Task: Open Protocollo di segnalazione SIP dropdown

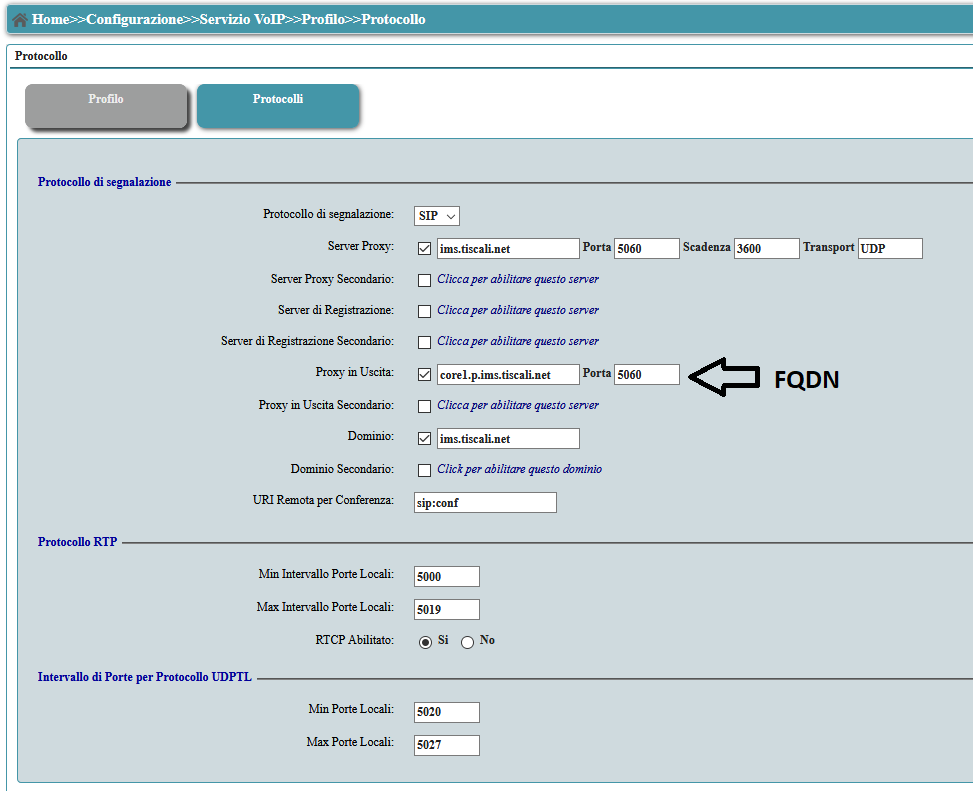Action: click(x=437, y=216)
